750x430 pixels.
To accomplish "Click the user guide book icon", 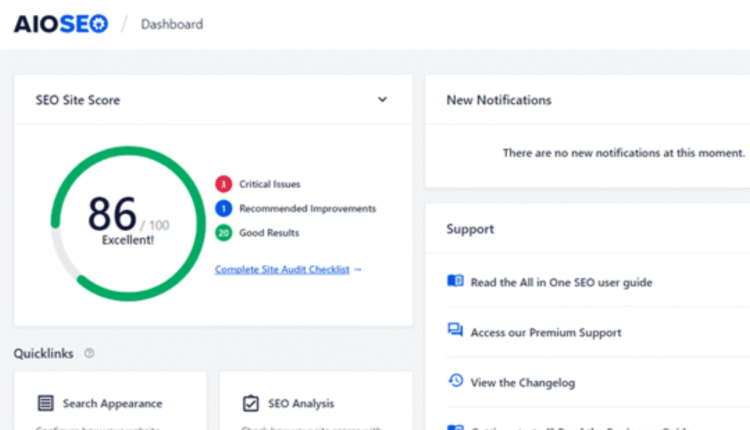I will [x=455, y=280].
